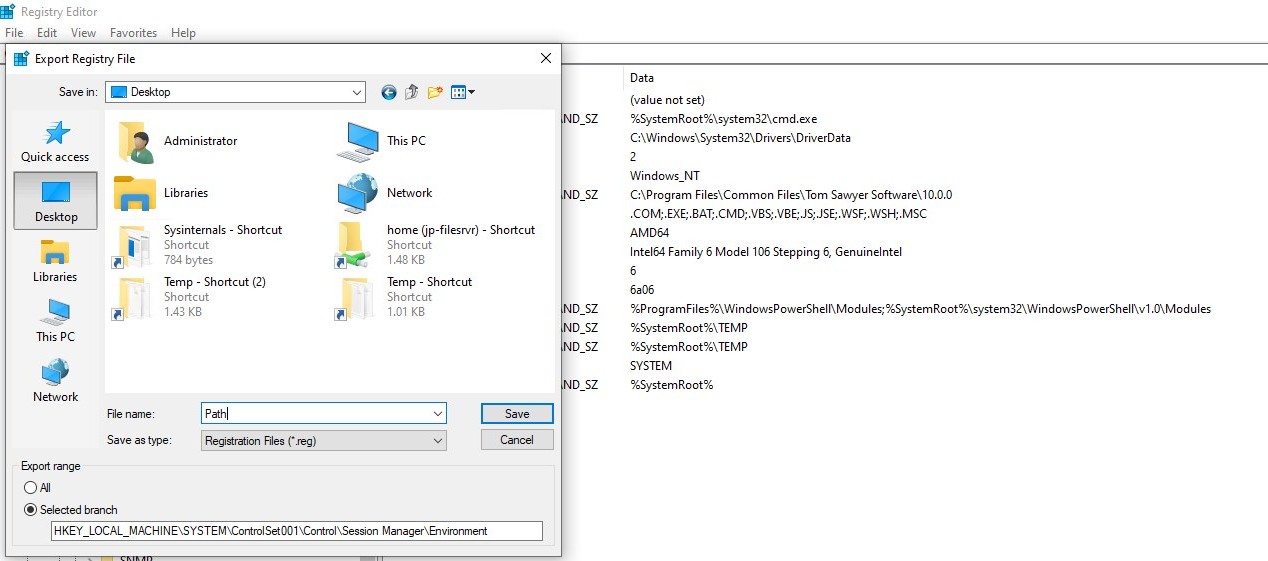Click the DriverData path value
1268x561 pixels.
740,138
